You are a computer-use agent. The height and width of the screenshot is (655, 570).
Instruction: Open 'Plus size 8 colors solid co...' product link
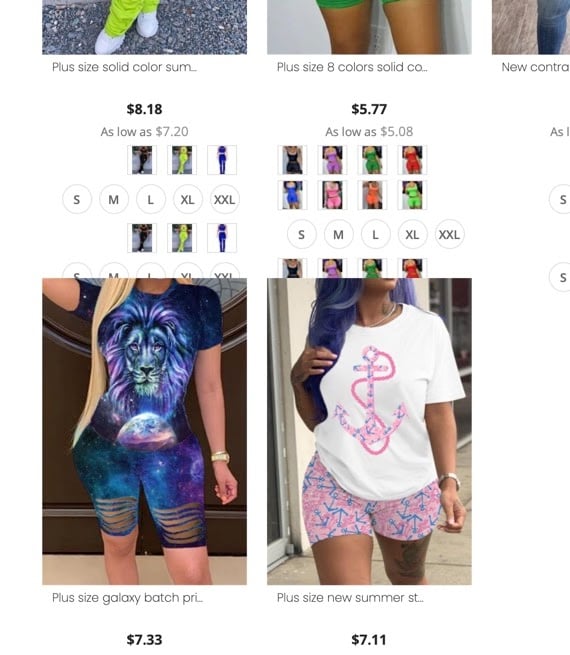(x=352, y=67)
